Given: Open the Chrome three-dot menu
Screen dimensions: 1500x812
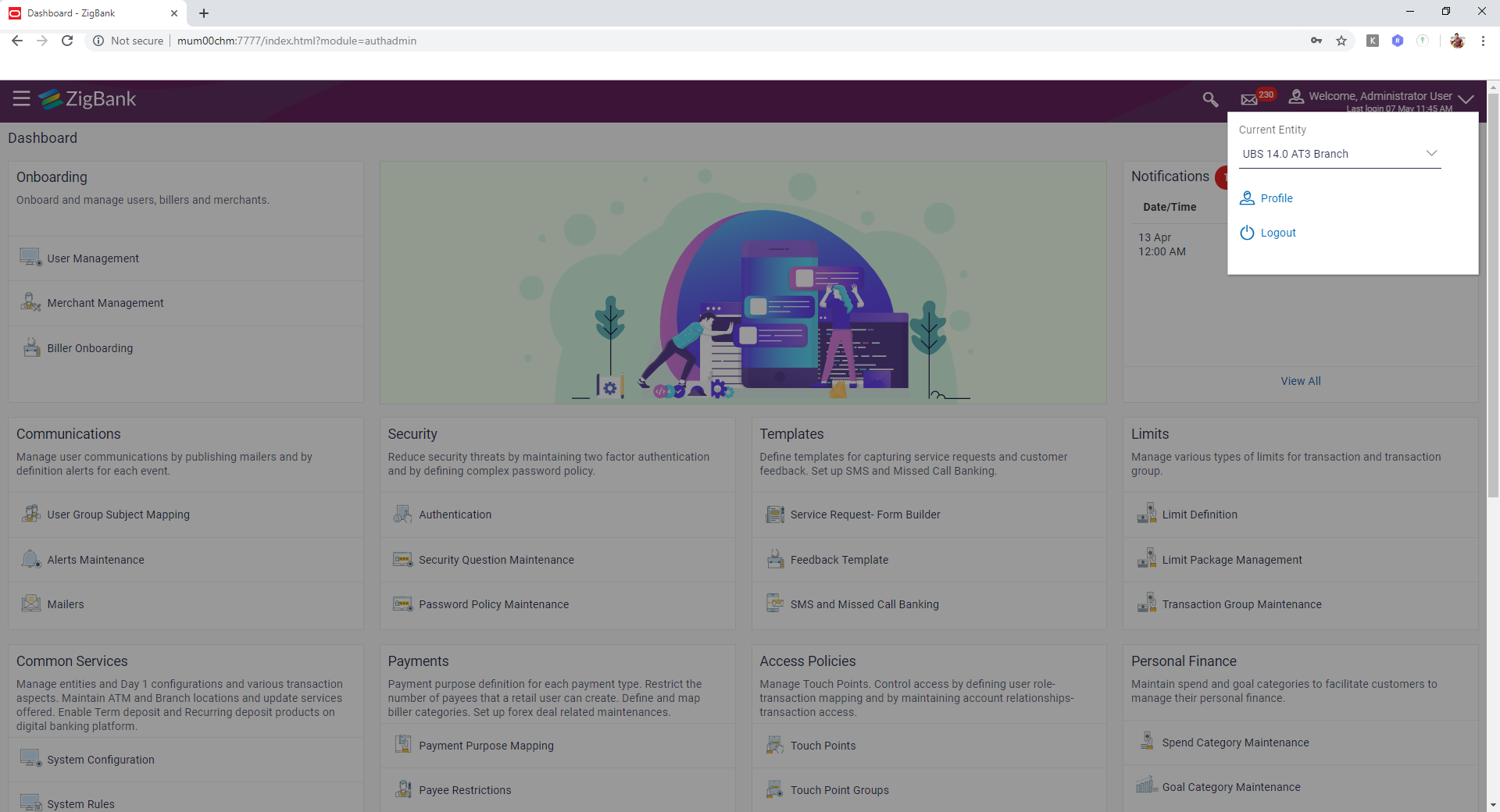Looking at the screenshot, I should [1483, 41].
